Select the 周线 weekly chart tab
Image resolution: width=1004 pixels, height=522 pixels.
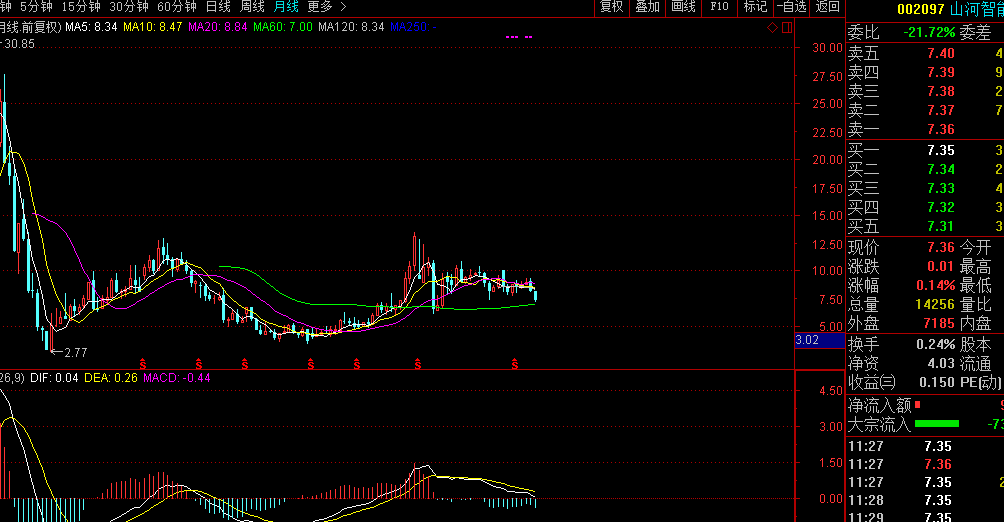(x=252, y=7)
